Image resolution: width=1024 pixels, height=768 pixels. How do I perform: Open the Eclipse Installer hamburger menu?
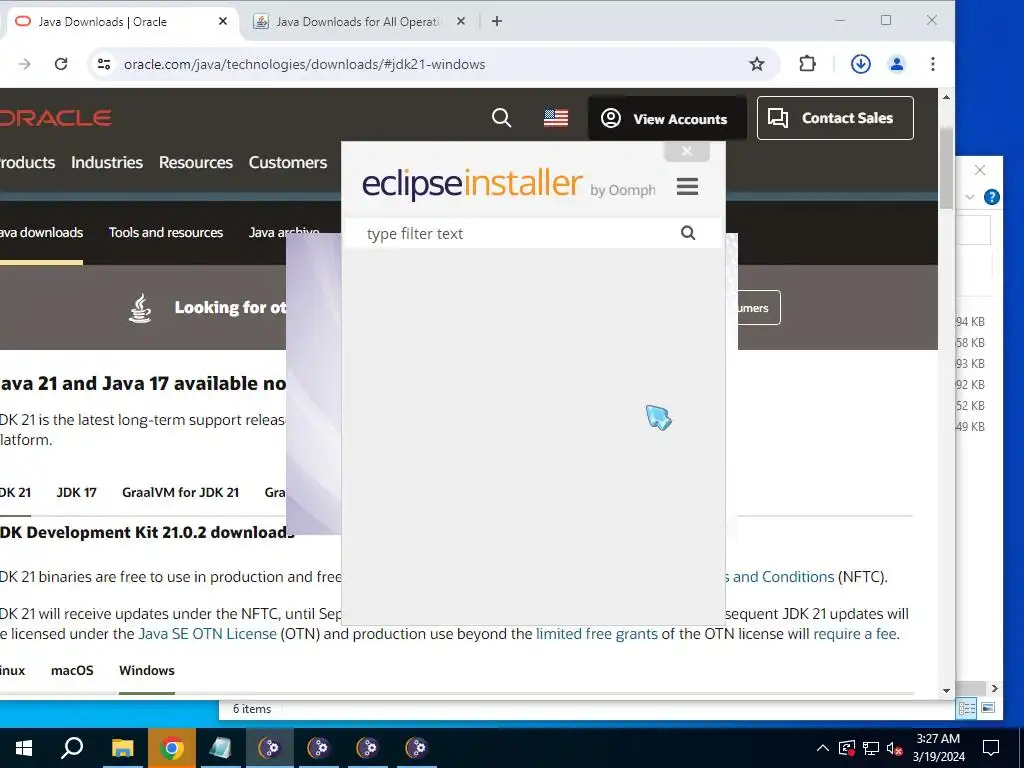[687, 187]
